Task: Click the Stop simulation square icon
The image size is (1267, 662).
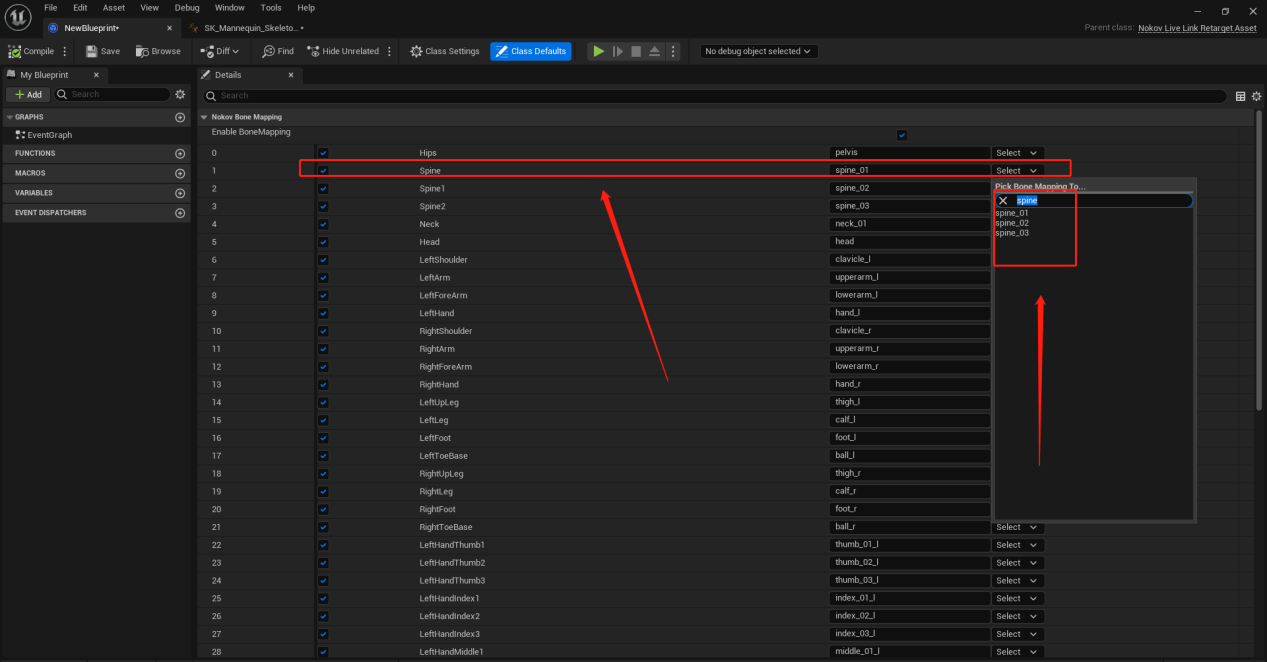Action: click(x=636, y=51)
